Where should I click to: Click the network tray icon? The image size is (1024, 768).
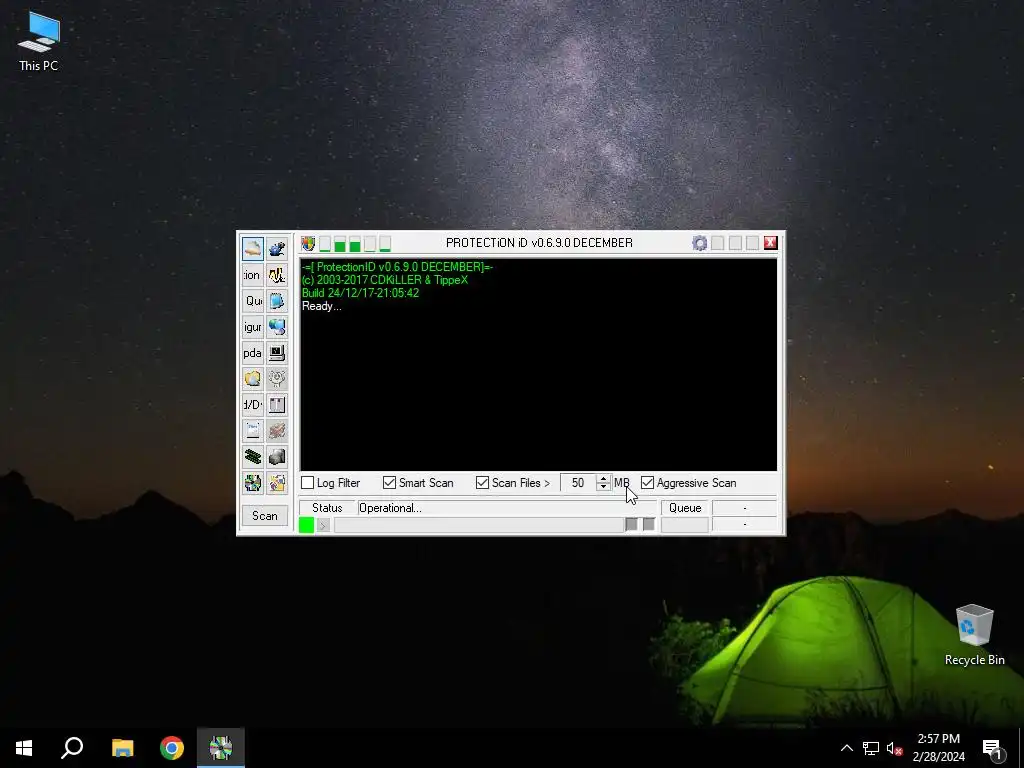pyautogui.click(x=871, y=748)
